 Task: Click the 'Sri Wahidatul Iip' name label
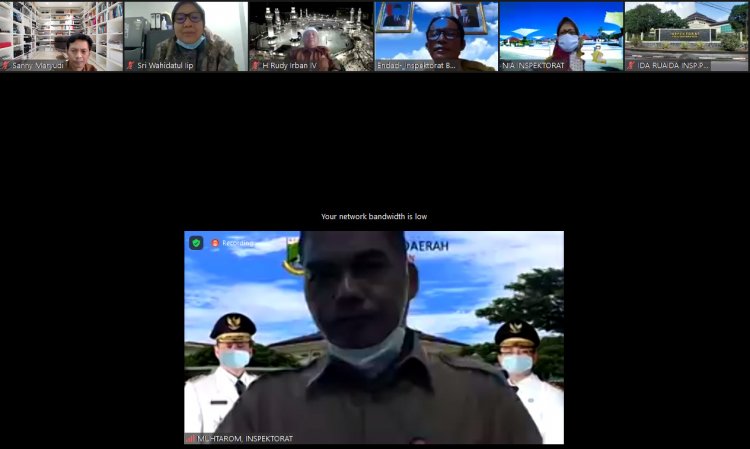tap(165, 66)
